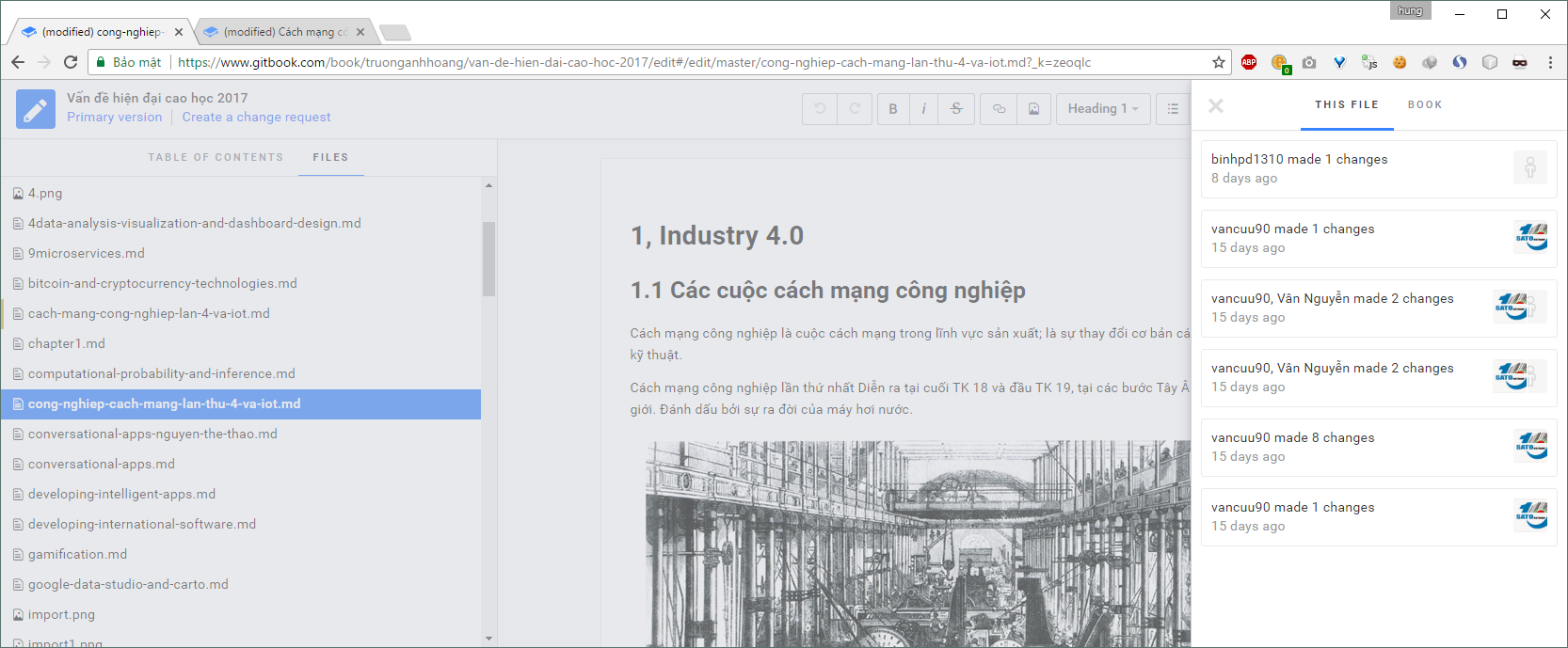Open the gamification.md file
1568x648 pixels.
(x=77, y=554)
